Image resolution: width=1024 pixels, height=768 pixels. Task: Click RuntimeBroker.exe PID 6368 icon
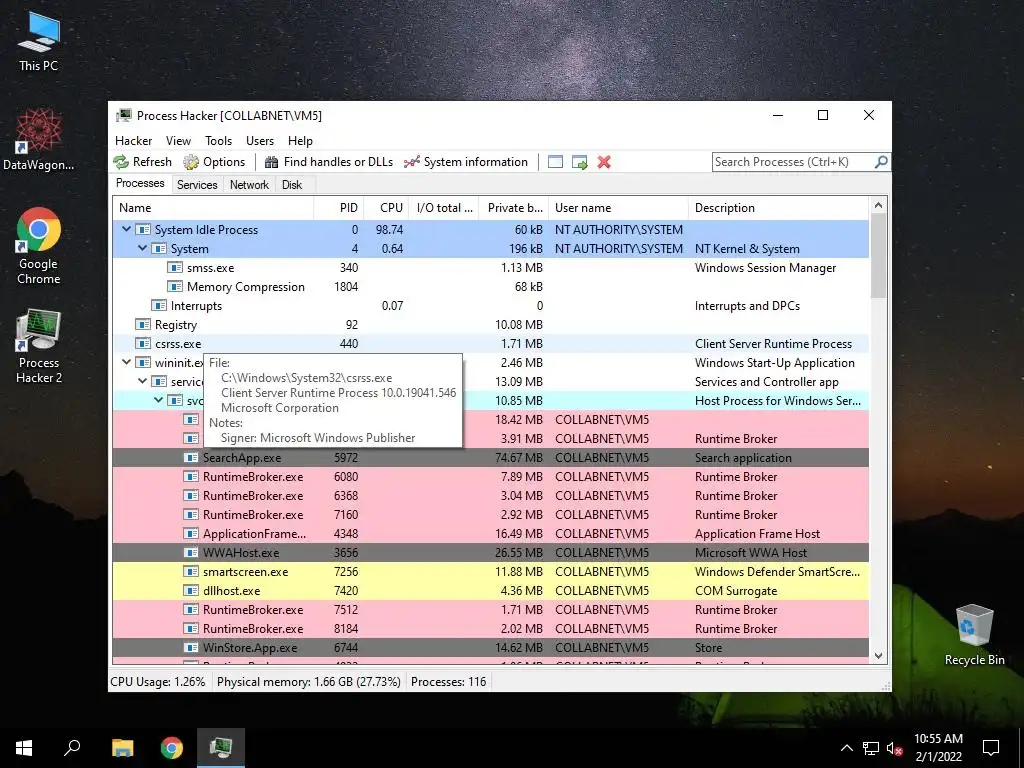(x=191, y=495)
